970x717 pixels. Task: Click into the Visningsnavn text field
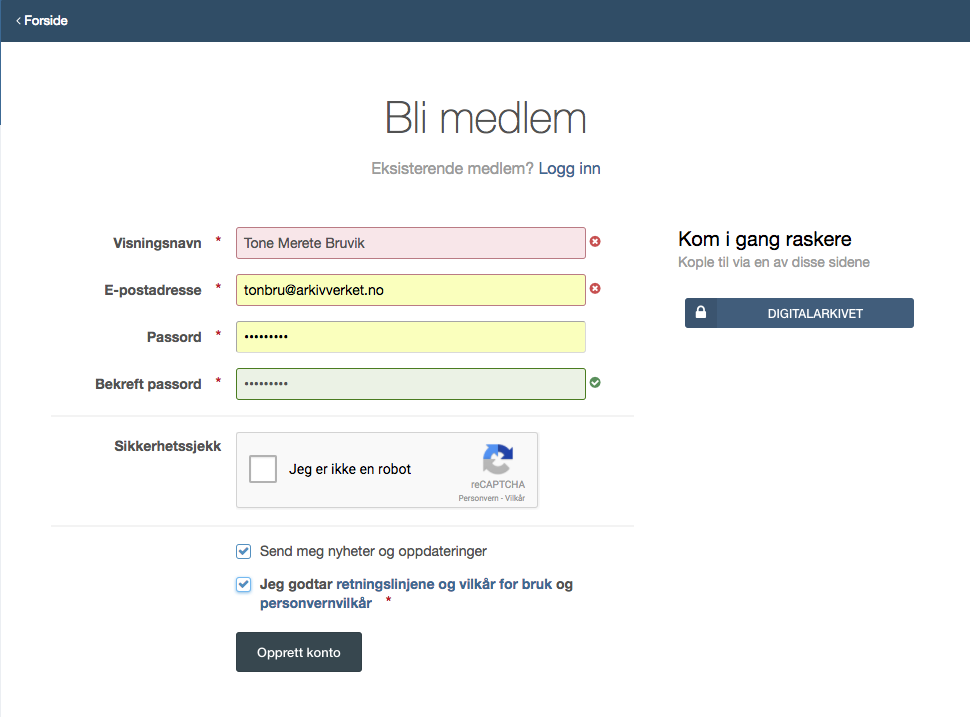(410, 243)
